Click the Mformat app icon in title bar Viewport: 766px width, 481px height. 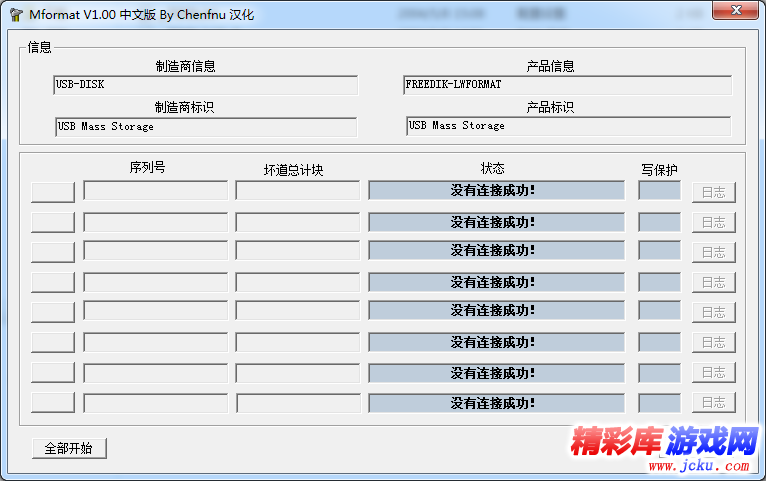pyautogui.click(x=16, y=15)
